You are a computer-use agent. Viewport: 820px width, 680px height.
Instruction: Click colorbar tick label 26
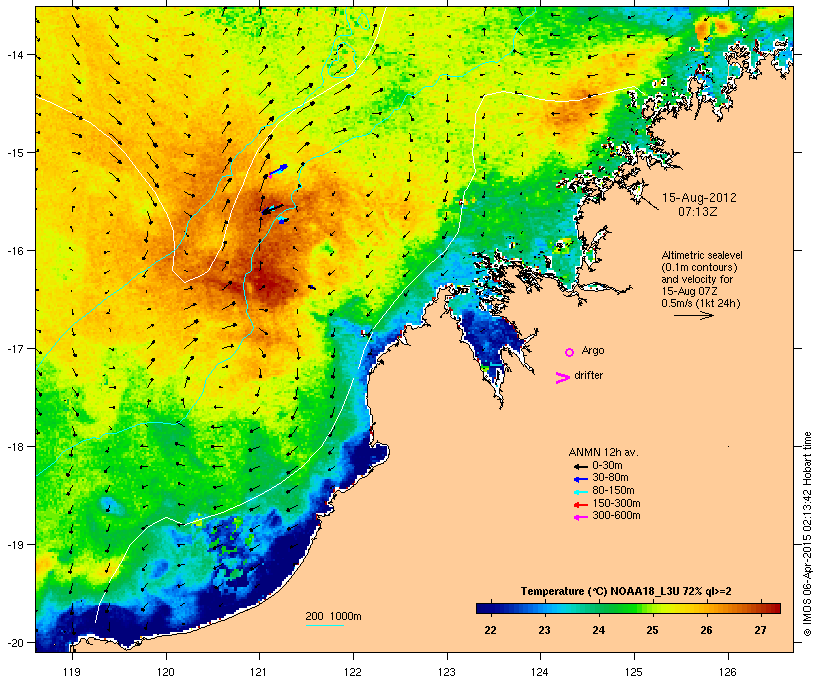click(x=706, y=630)
